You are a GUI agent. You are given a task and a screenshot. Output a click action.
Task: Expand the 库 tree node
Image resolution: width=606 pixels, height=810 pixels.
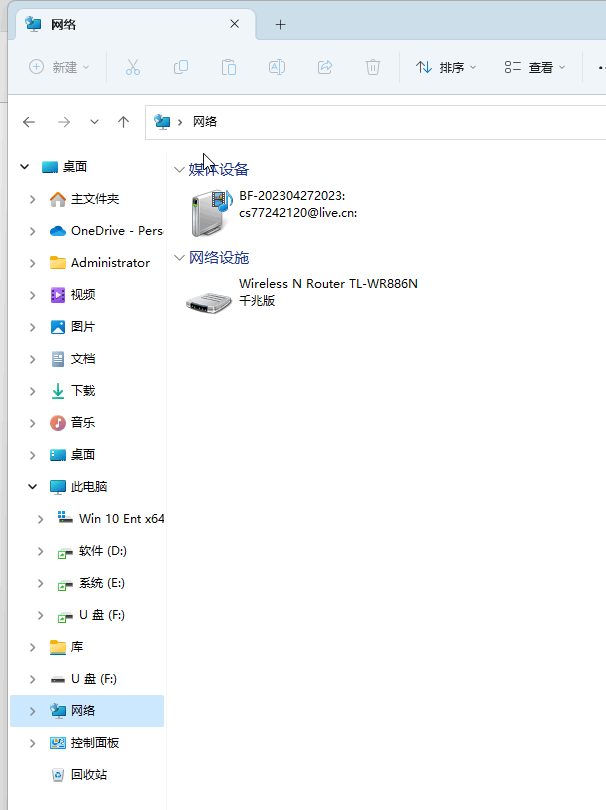point(33,647)
